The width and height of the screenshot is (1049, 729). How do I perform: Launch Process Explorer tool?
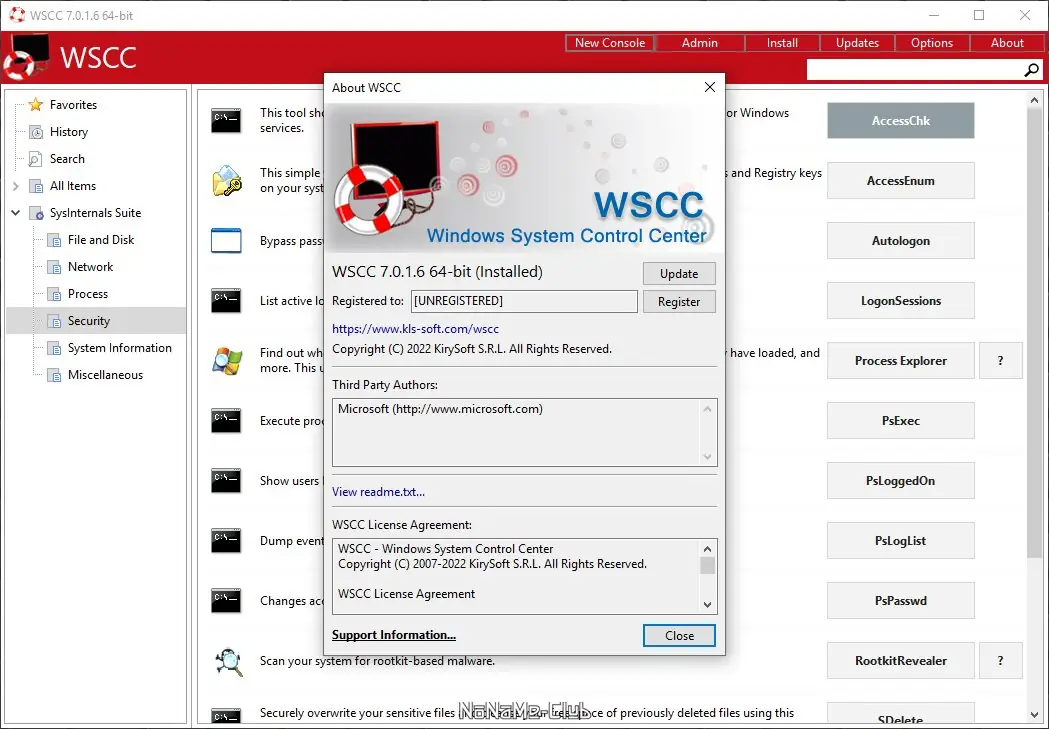click(900, 360)
